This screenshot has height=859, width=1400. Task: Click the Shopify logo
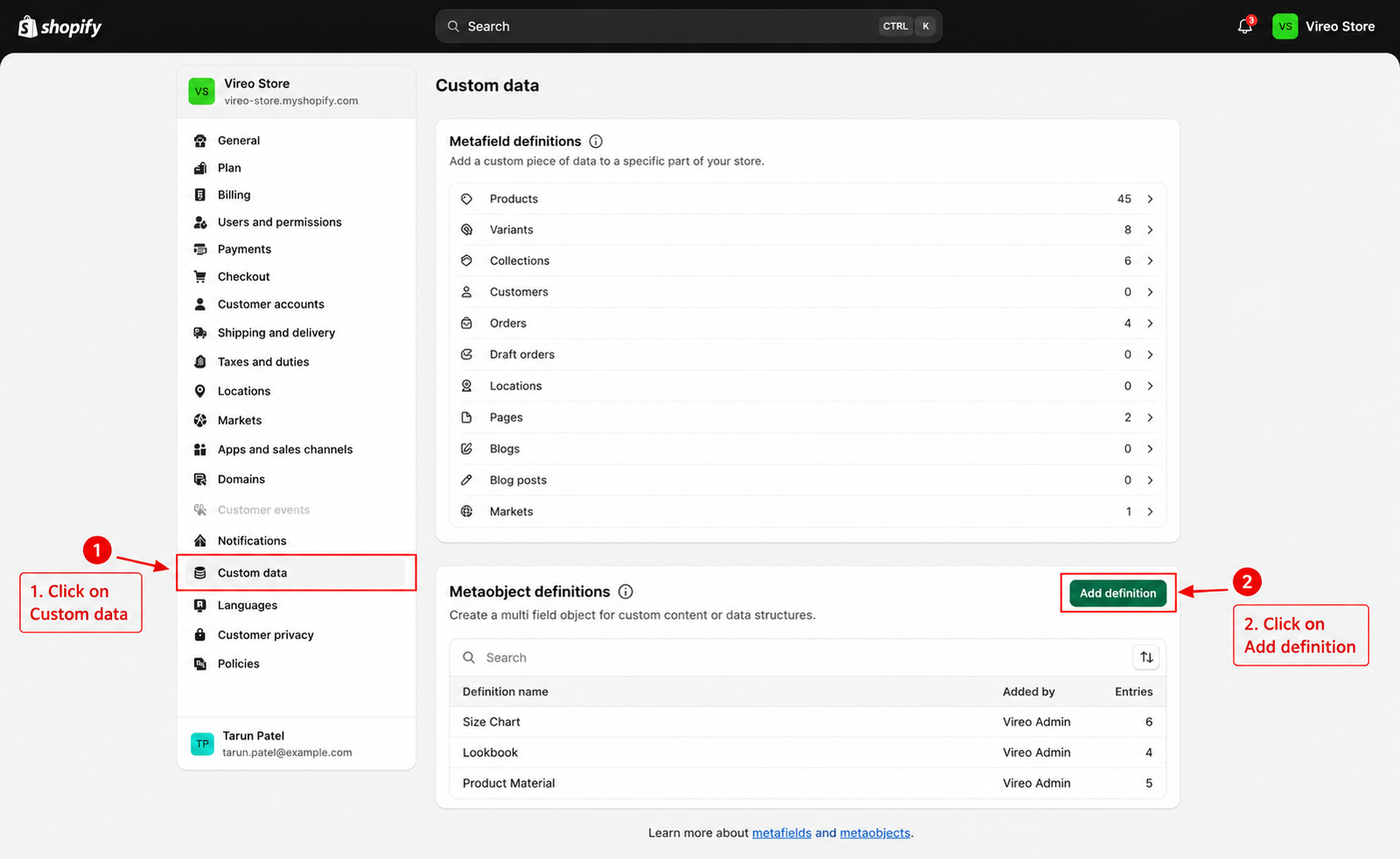(x=60, y=26)
